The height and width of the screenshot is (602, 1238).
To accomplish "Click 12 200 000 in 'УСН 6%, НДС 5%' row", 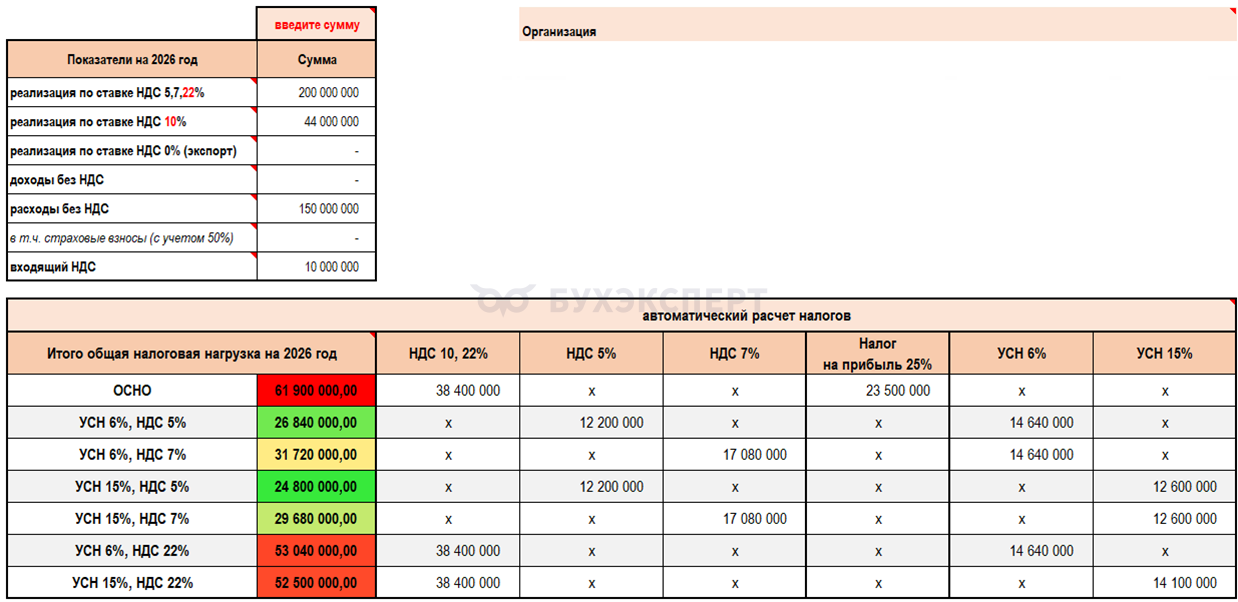I will (591, 423).
